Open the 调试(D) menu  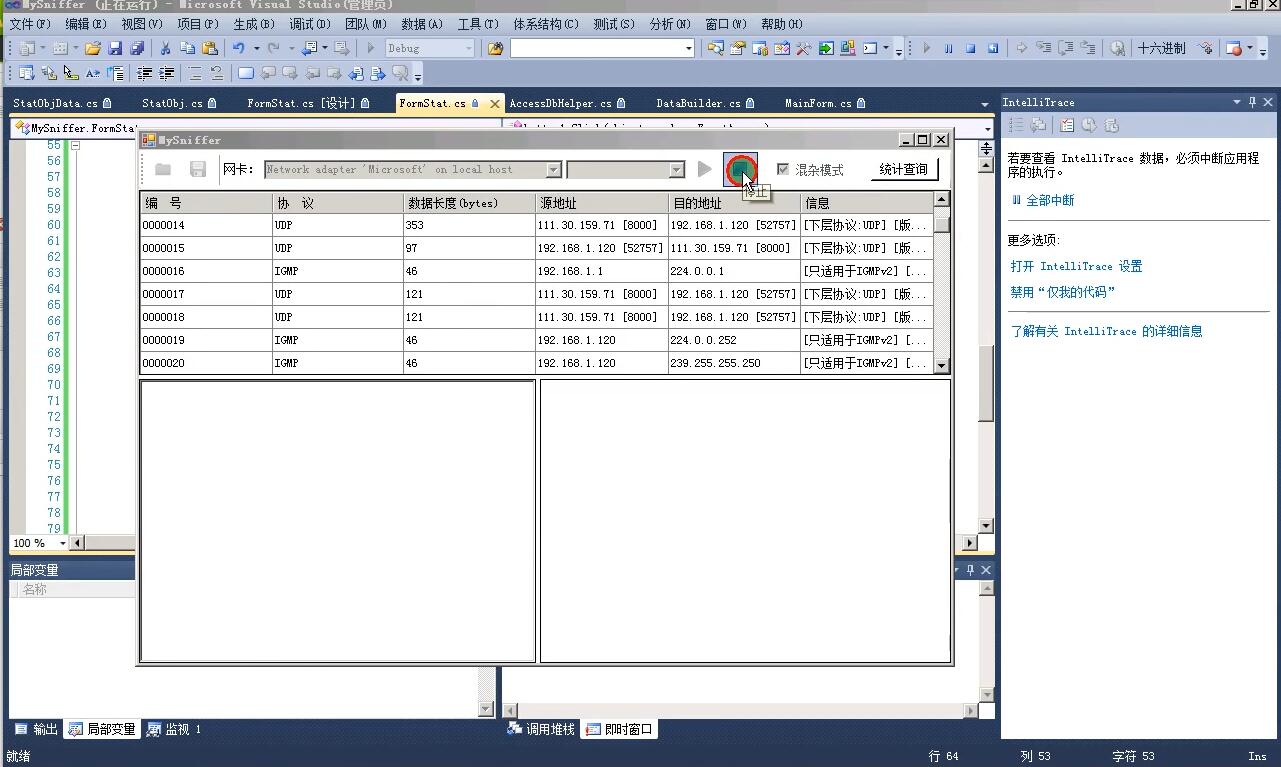310,24
